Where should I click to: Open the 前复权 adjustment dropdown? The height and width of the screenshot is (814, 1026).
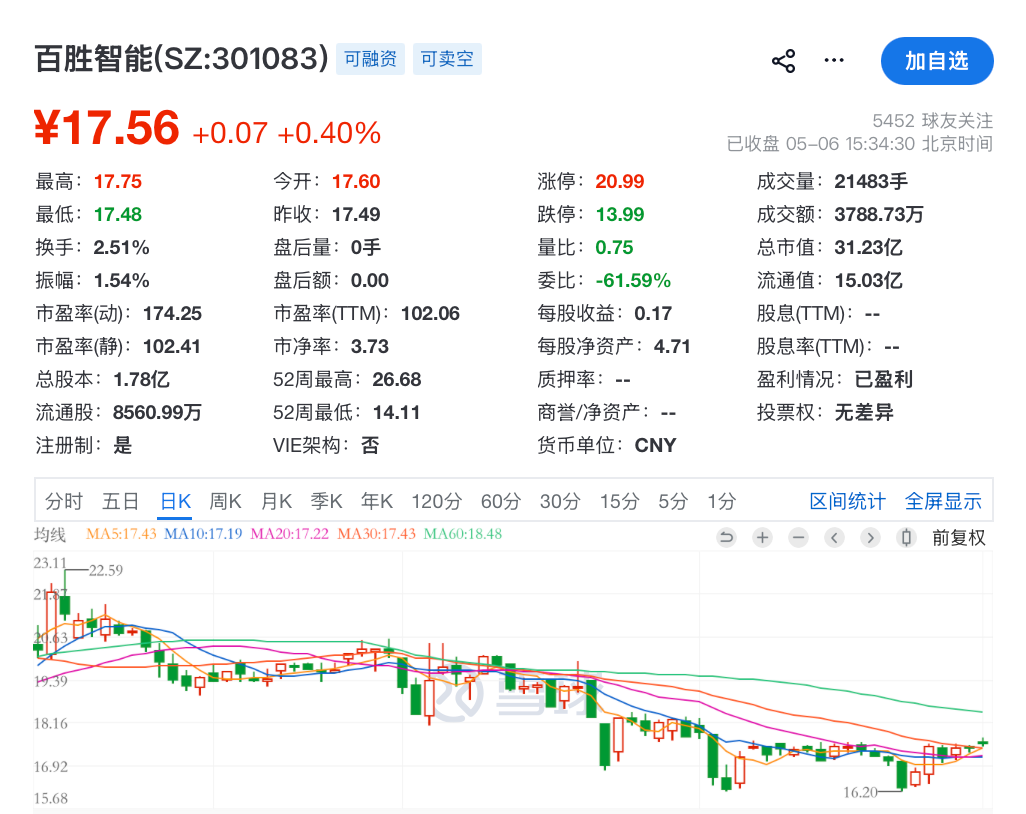coord(959,538)
